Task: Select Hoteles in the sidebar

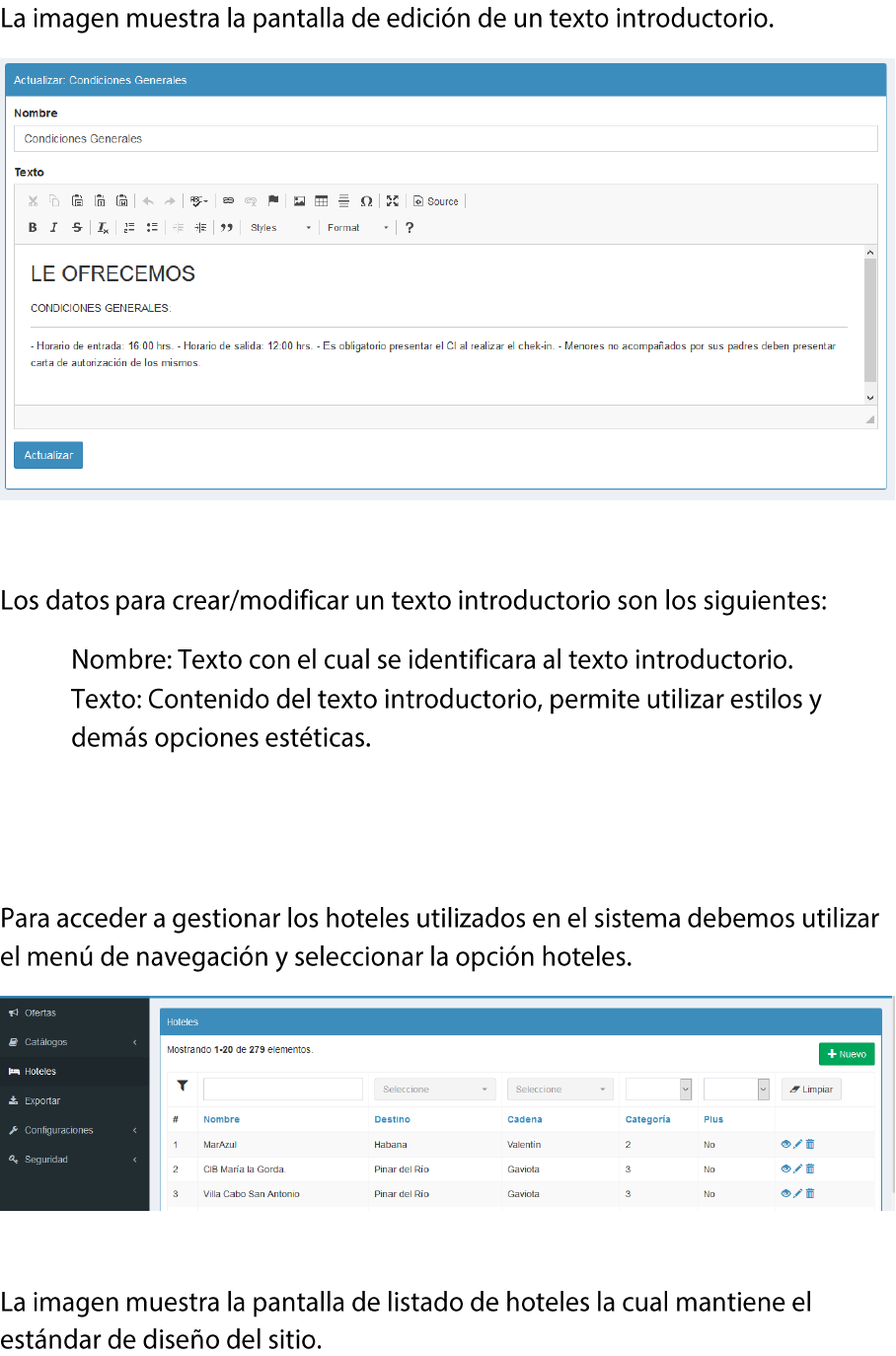Action: coord(74,1071)
